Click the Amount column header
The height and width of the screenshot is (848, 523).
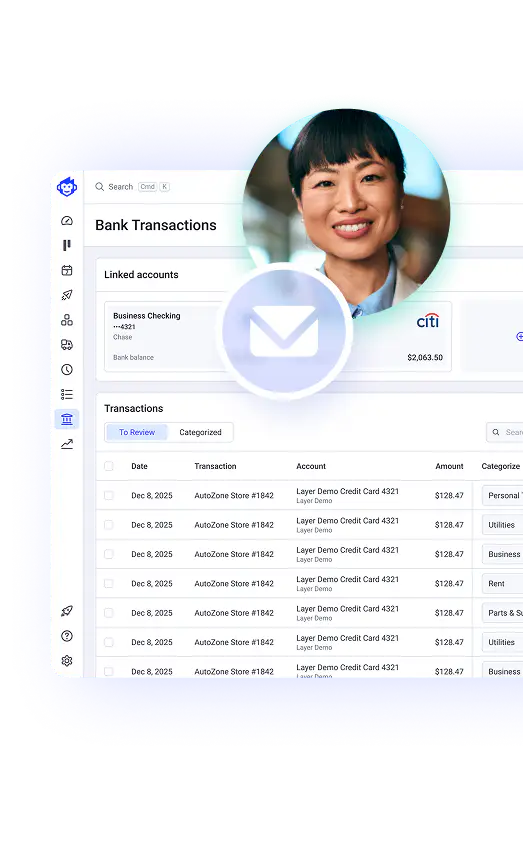click(449, 466)
